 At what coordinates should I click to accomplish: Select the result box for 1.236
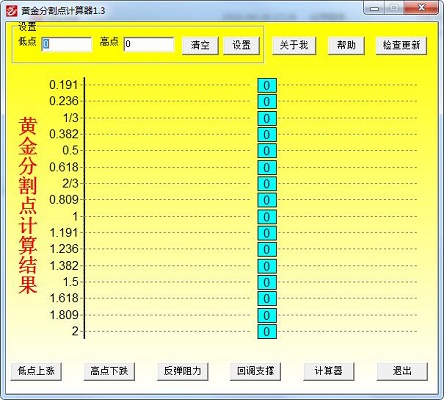tap(267, 250)
